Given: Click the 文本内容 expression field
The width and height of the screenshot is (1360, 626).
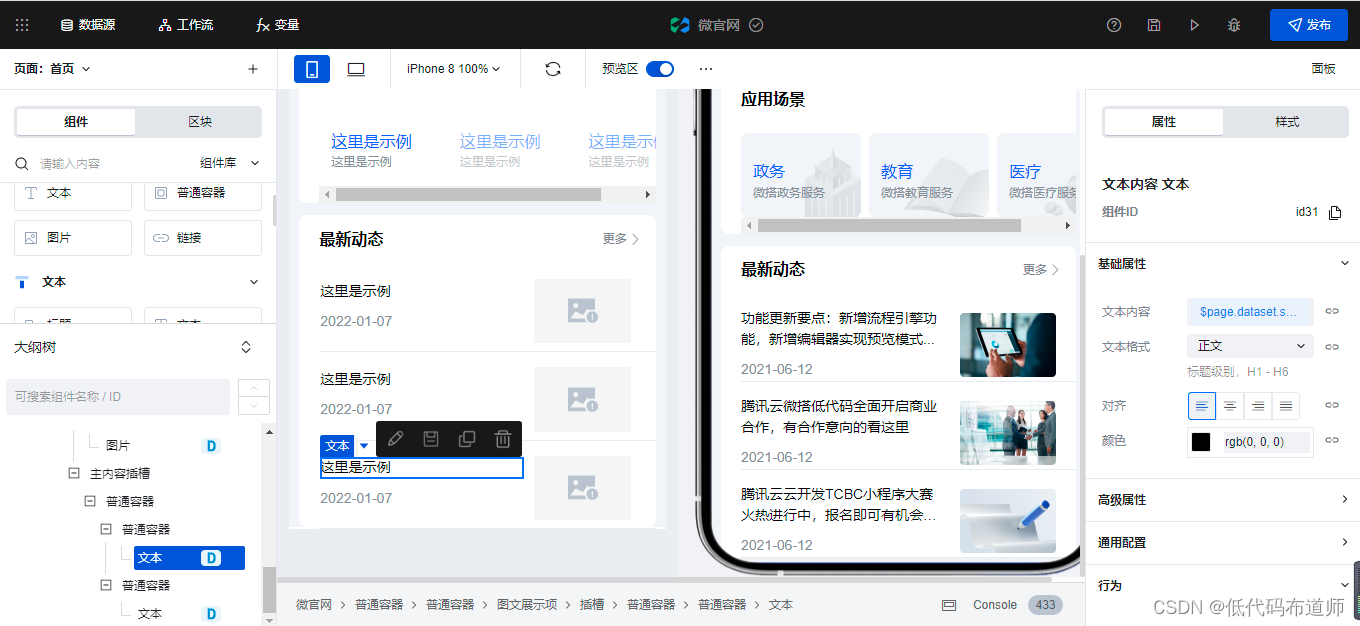Looking at the screenshot, I should [1250, 312].
